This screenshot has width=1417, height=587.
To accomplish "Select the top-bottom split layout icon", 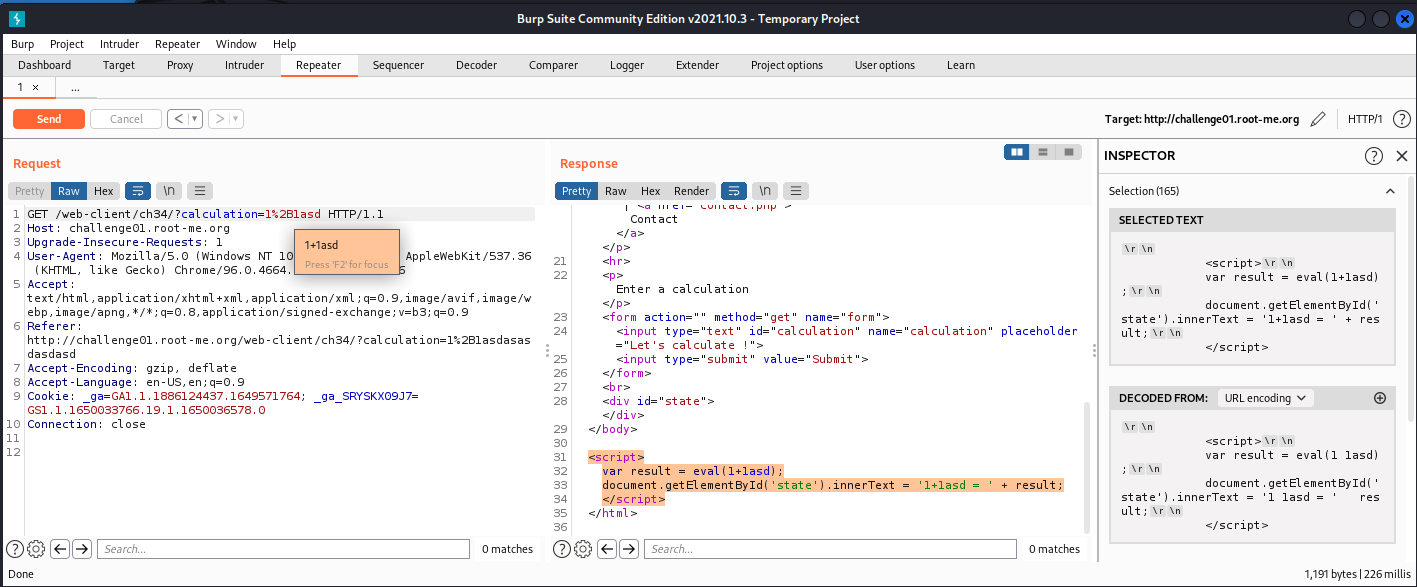I will coord(1043,152).
